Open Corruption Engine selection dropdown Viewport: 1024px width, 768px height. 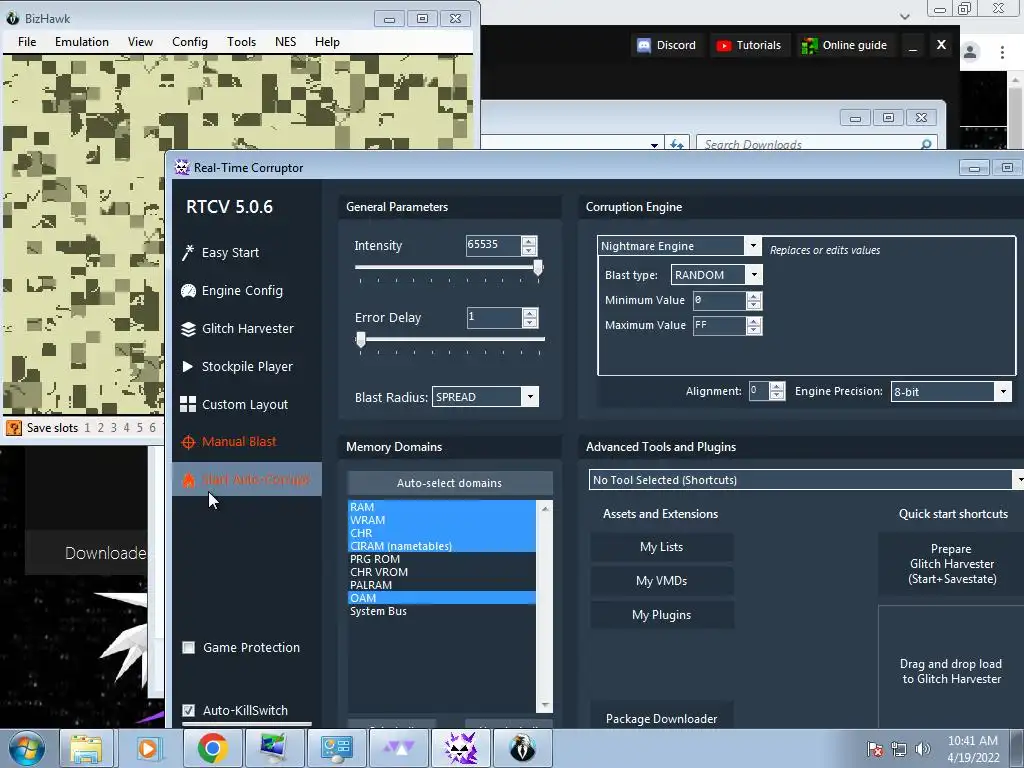point(753,246)
